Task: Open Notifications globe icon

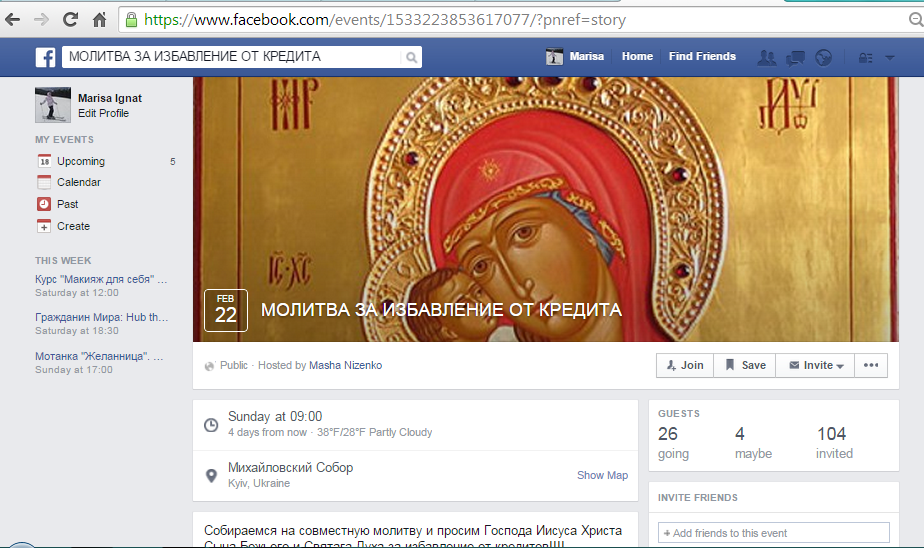Action: coord(823,57)
